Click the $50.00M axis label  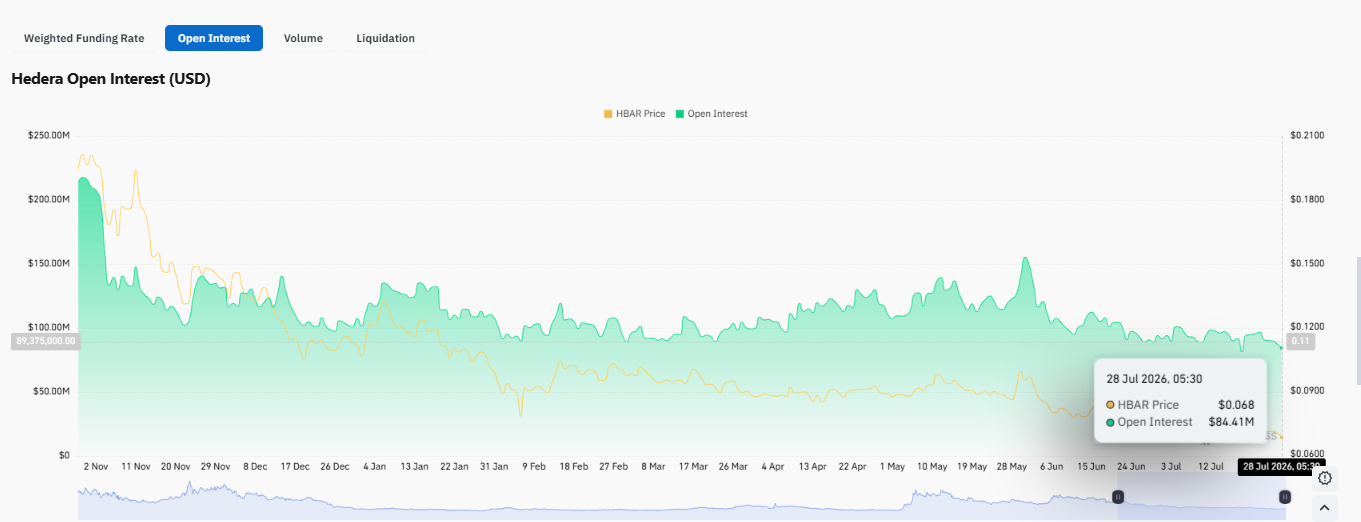(52, 391)
